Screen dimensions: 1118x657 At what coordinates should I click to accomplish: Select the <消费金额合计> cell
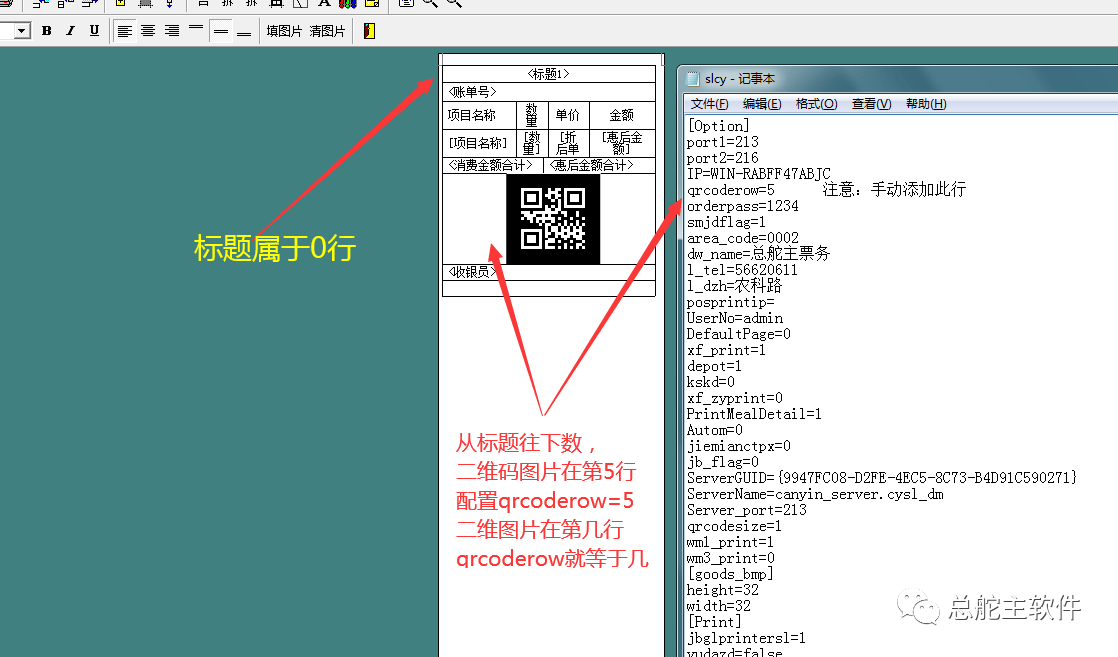(493, 165)
